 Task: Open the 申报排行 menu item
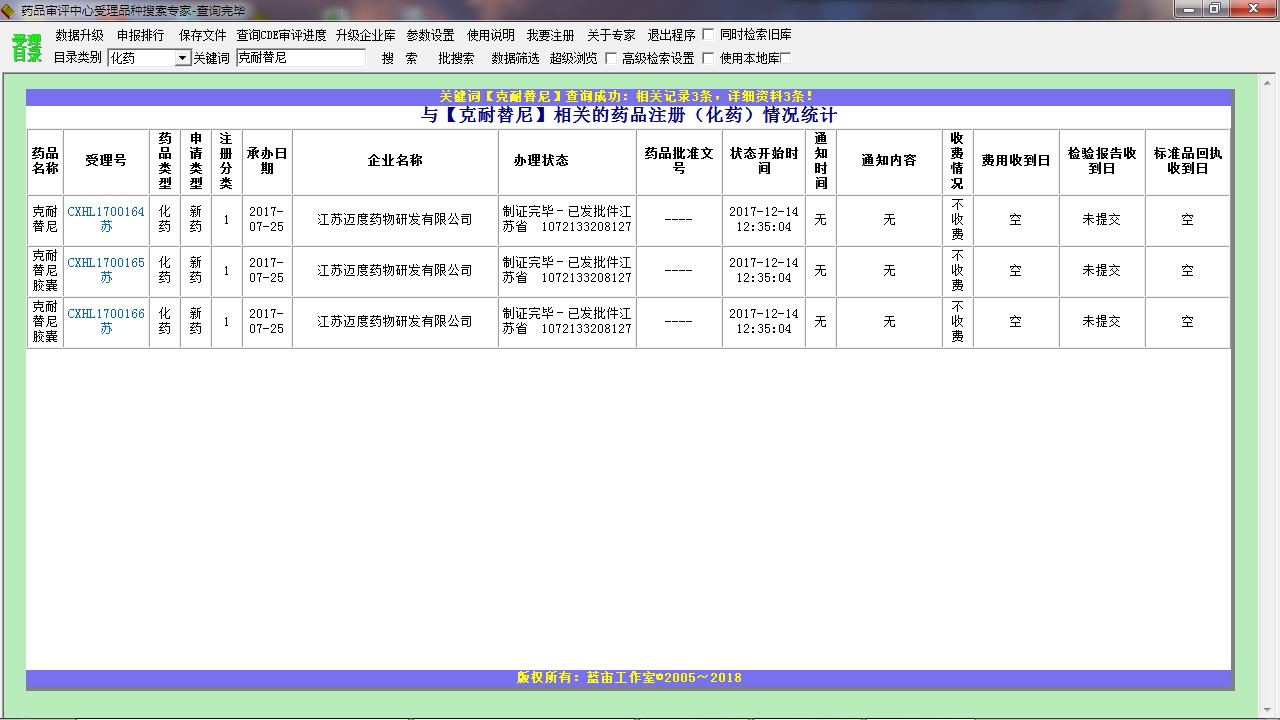click(140, 35)
